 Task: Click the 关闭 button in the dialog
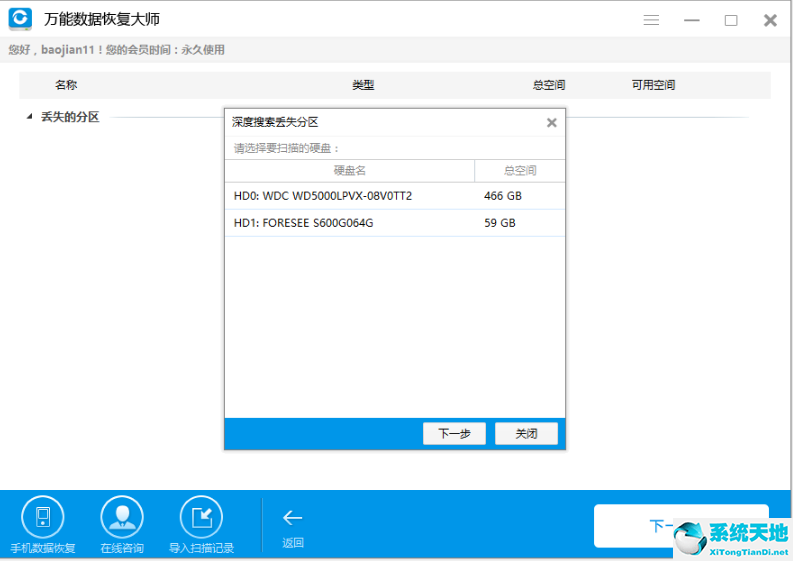[526, 434]
